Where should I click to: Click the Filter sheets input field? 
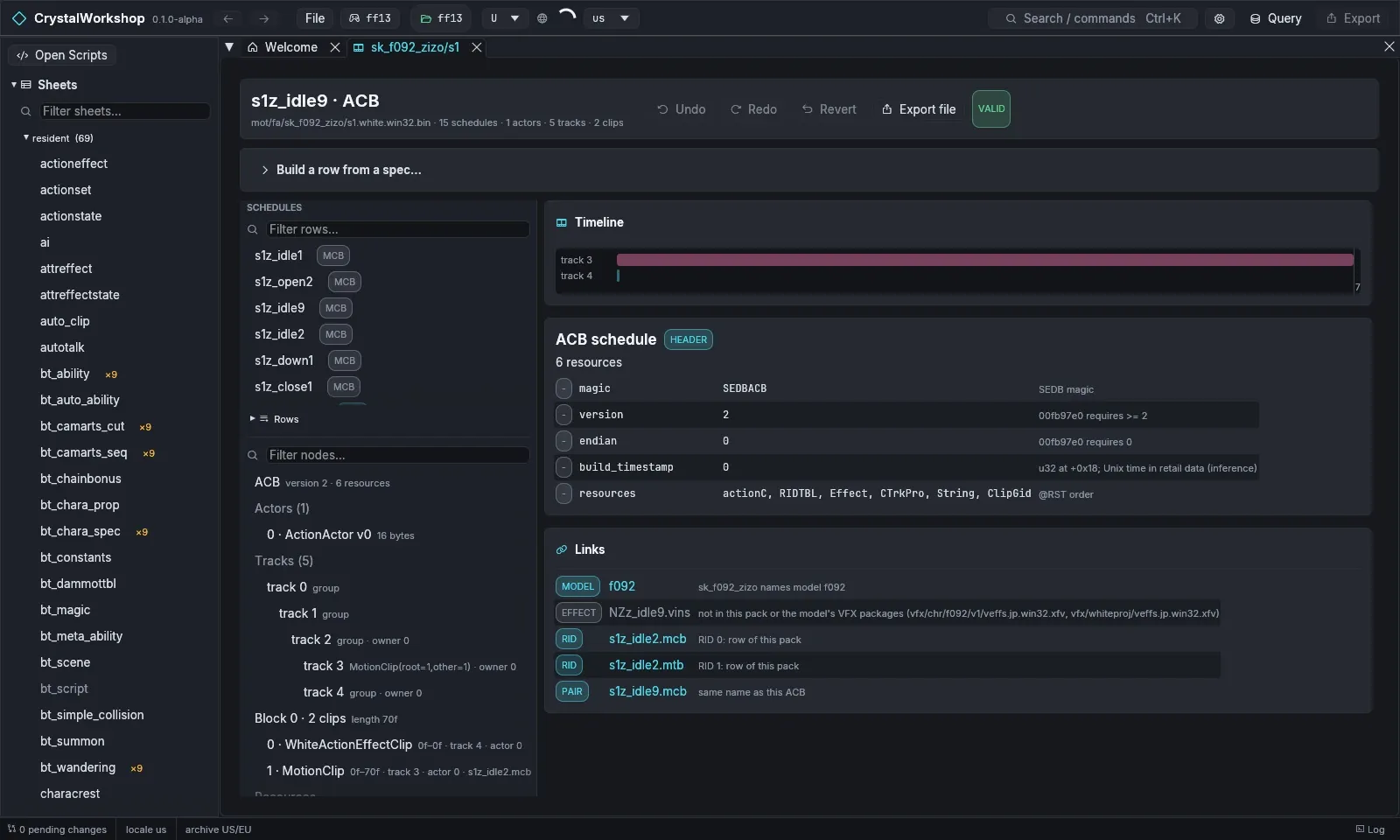click(x=125, y=111)
